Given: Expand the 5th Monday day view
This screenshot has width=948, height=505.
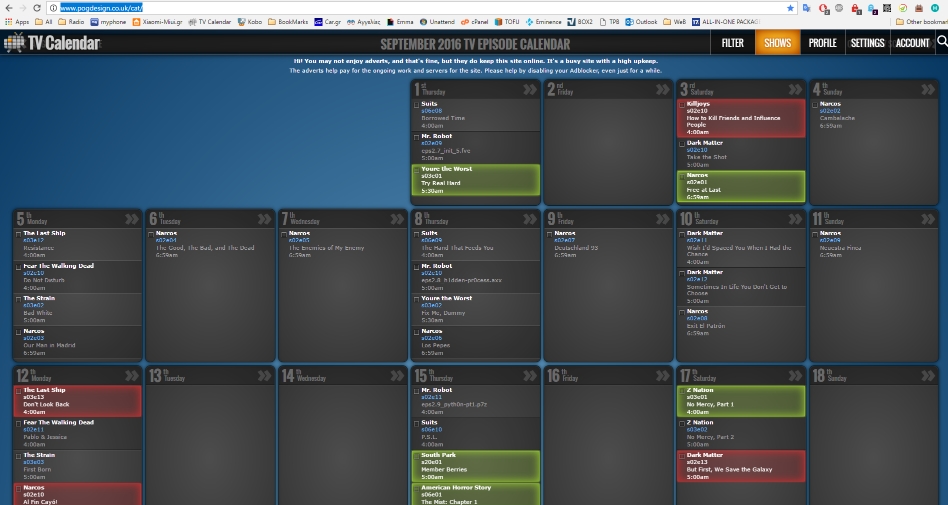Looking at the screenshot, I should (131, 219).
